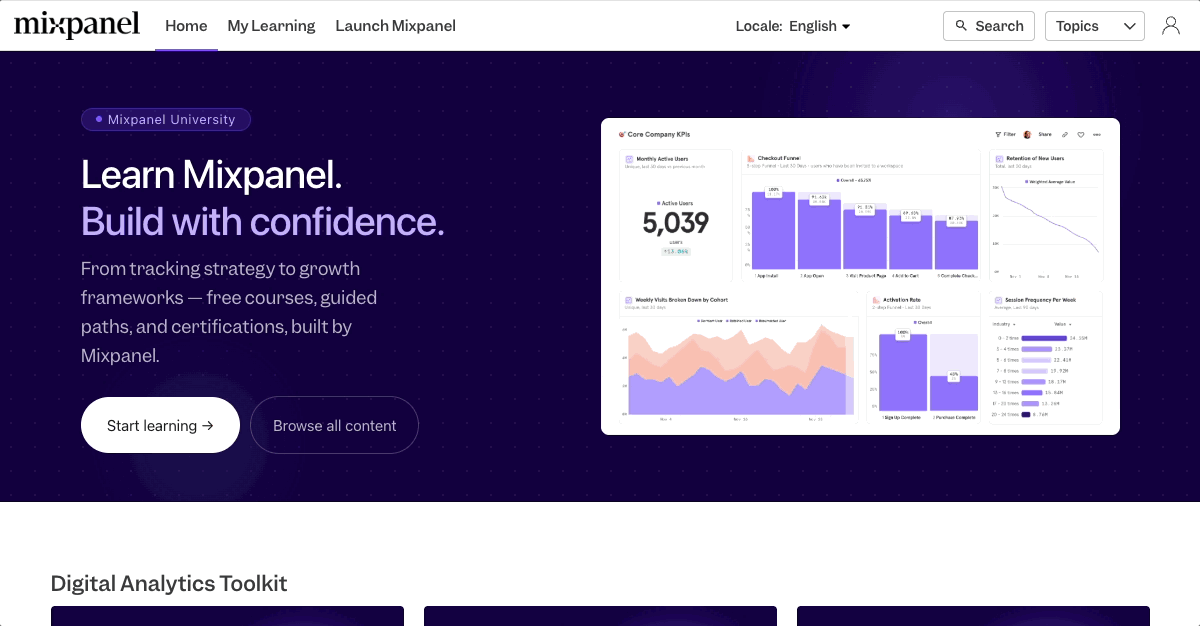The width and height of the screenshot is (1200, 626).
Task: Click the 'Core Company KPIs' dashboard title
Action: click(659, 134)
